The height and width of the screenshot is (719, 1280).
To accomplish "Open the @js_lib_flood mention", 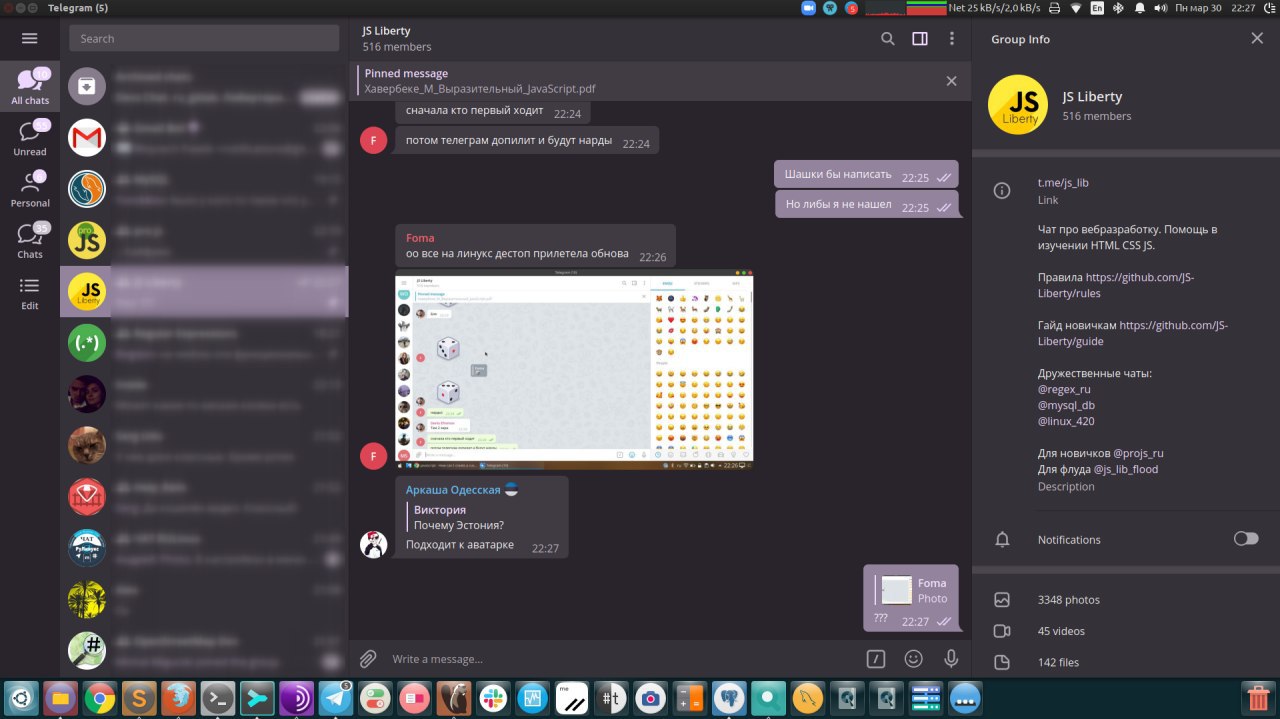I will [1125, 469].
